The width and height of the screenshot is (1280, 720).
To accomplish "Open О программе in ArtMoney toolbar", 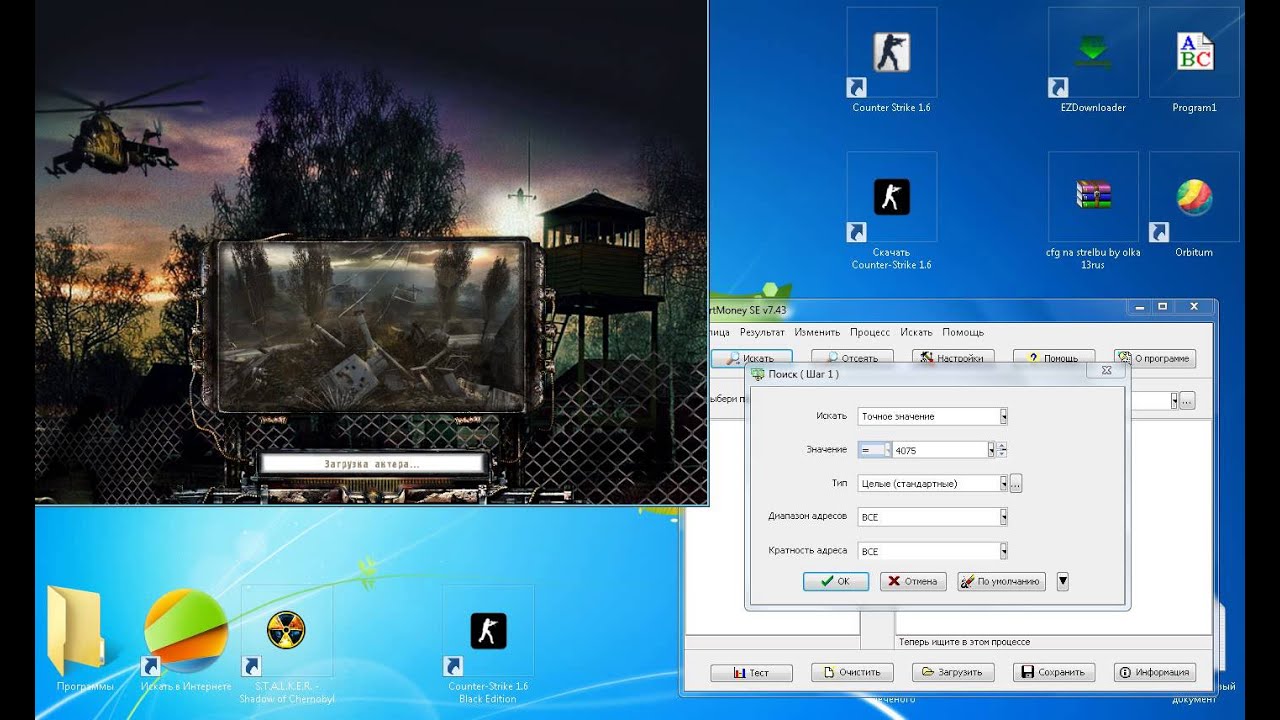I will click(x=1155, y=358).
